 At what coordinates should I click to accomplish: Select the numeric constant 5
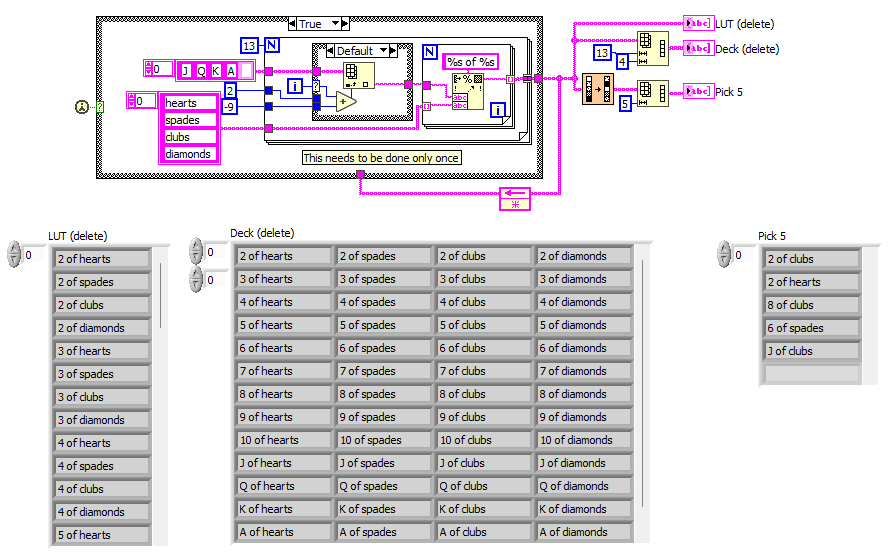[x=625, y=103]
